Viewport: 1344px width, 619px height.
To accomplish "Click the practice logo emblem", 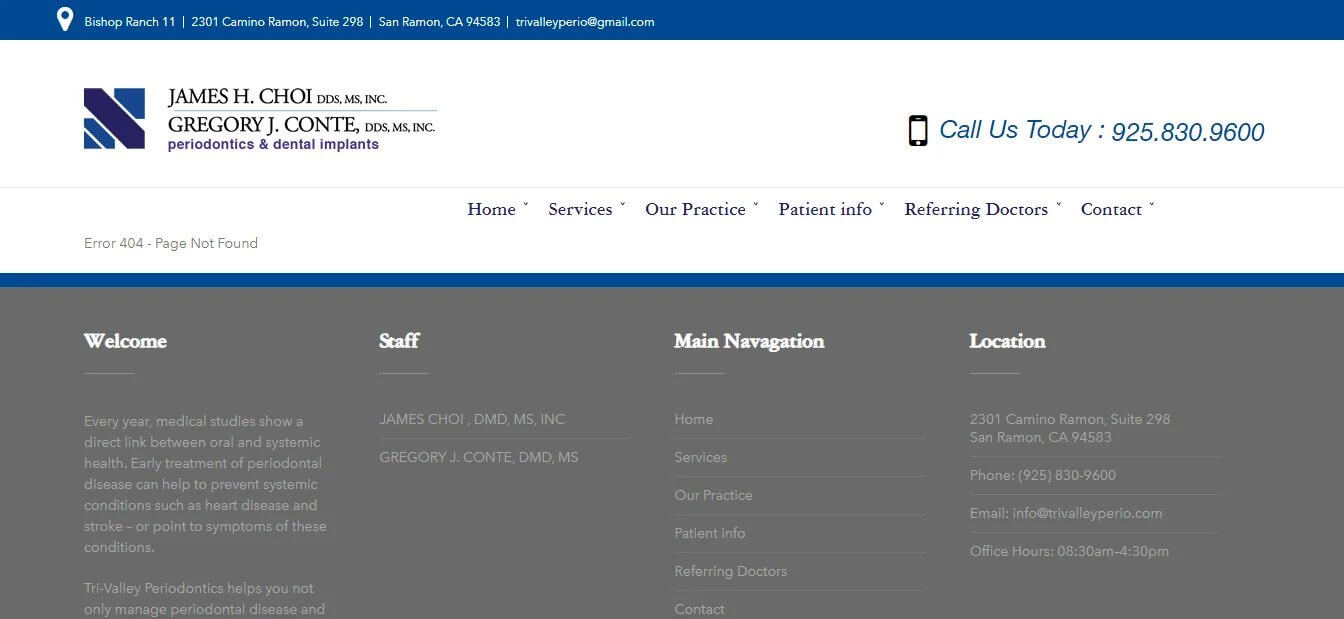I will tap(114, 118).
